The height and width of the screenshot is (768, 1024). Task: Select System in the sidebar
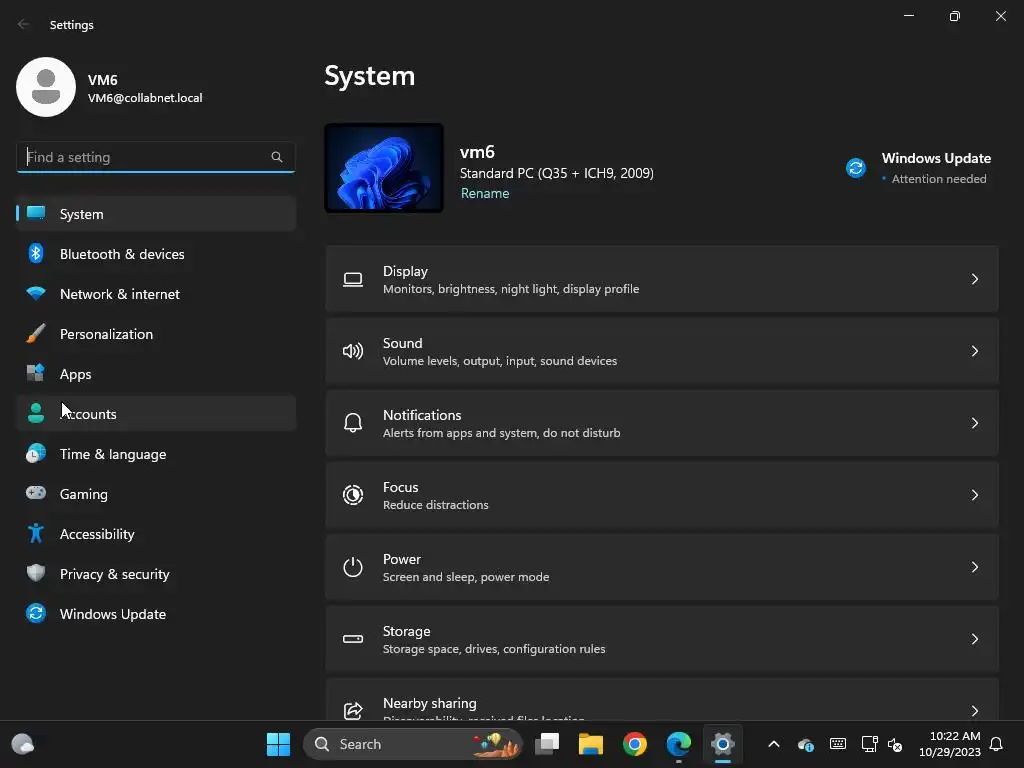point(156,214)
